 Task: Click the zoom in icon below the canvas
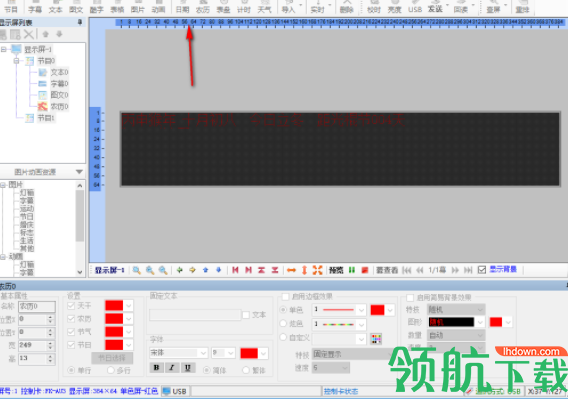(150, 270)
